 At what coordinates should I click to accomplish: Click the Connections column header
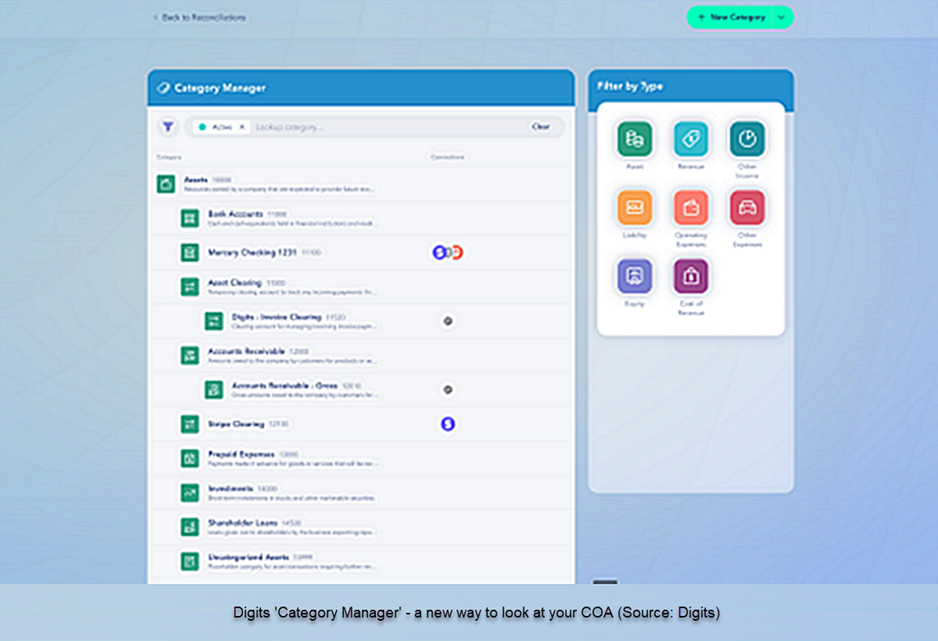pyautogui.click(x=447, y=157)
